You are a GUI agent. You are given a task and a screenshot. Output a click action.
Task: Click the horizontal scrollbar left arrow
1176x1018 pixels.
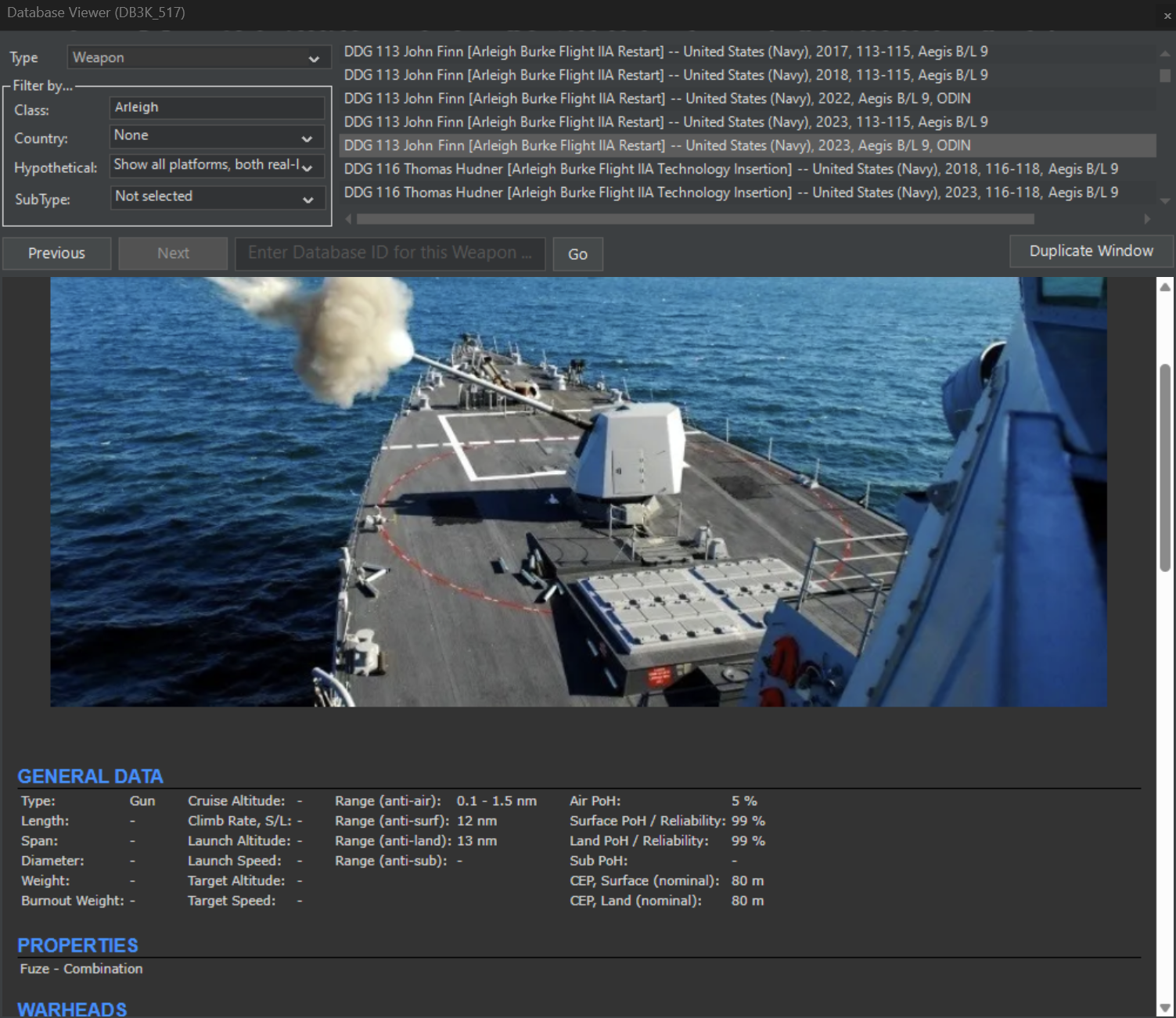[348, 219]
